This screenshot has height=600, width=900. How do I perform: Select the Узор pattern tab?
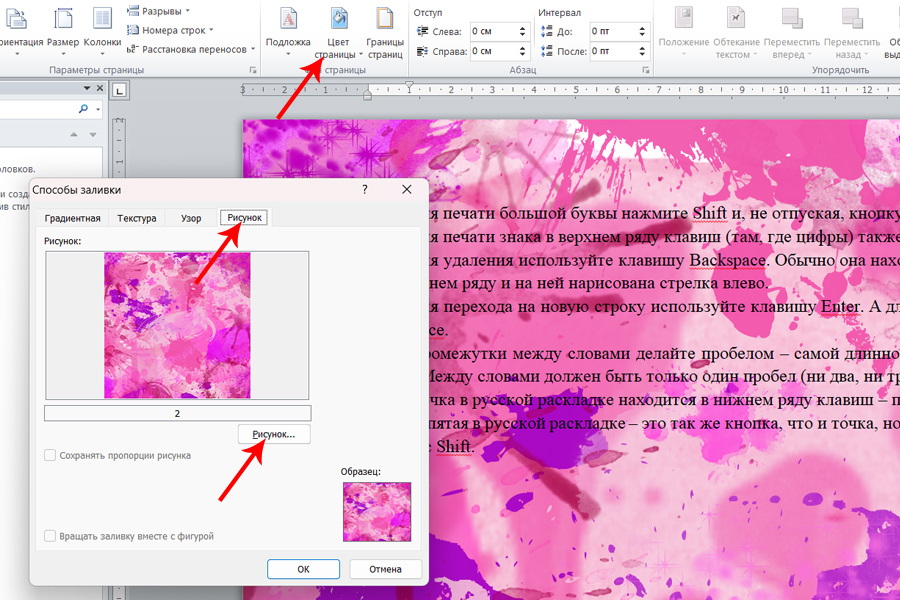click(191, 218)
